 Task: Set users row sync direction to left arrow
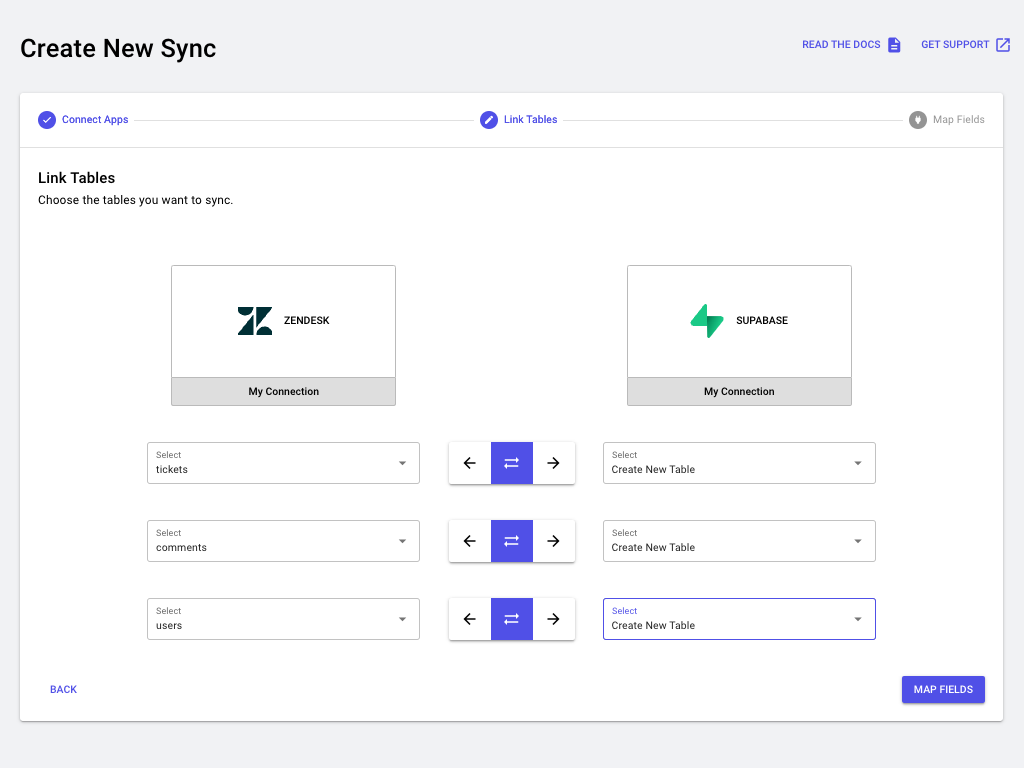pos(470,619)
